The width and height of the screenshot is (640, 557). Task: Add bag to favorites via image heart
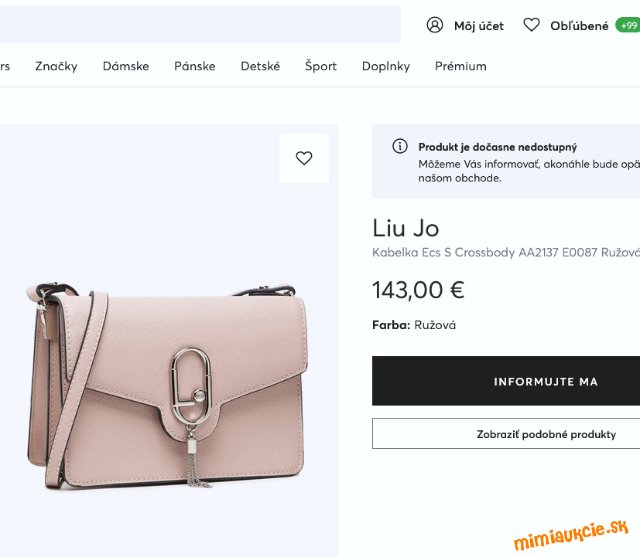(304, 158)
